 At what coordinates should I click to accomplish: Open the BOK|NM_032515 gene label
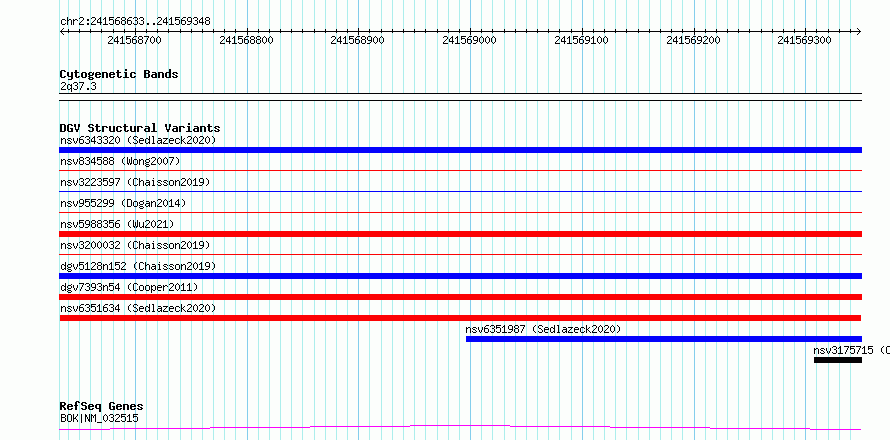[x=99, y=418]
